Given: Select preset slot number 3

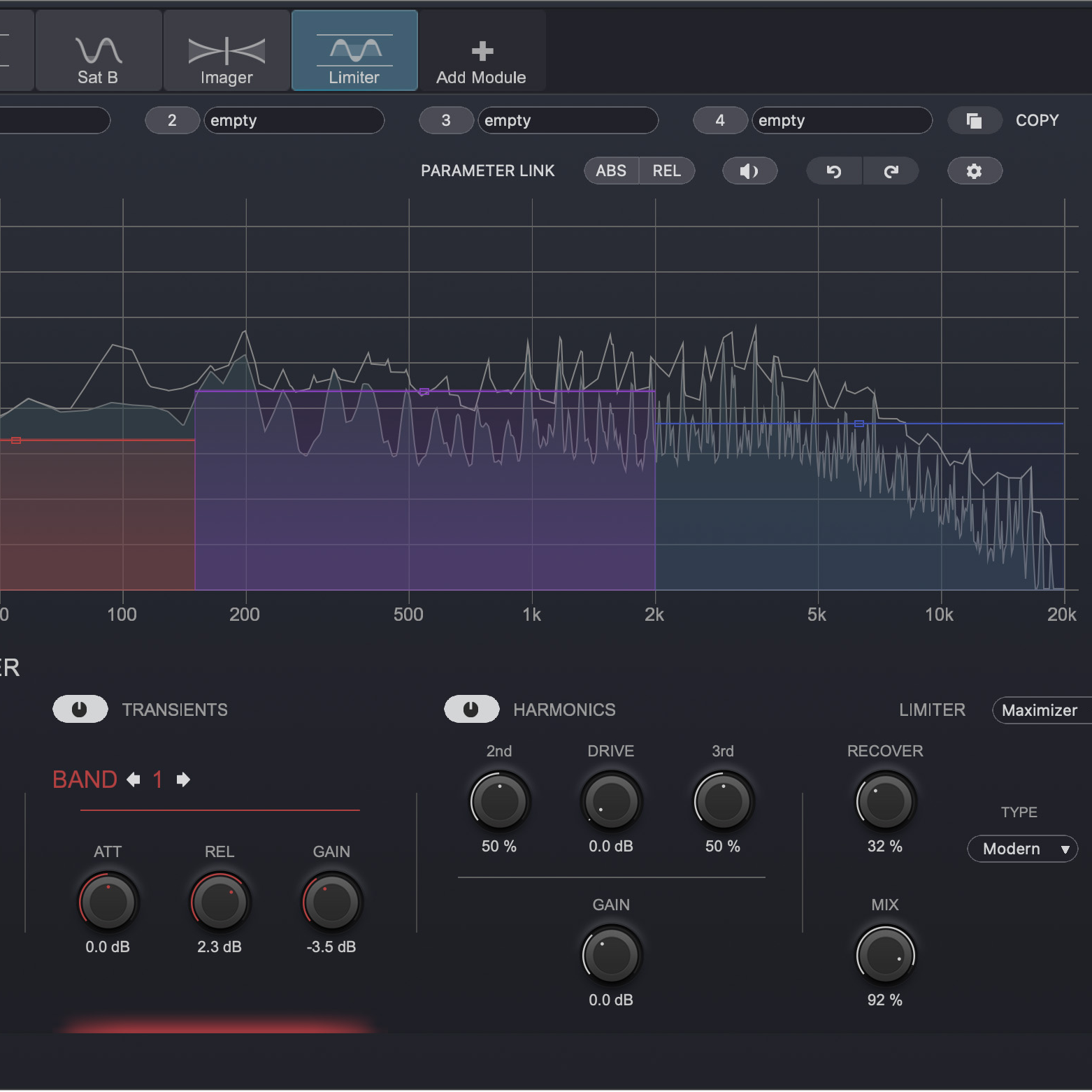Looking at the screenshot, I should point(446,120).
